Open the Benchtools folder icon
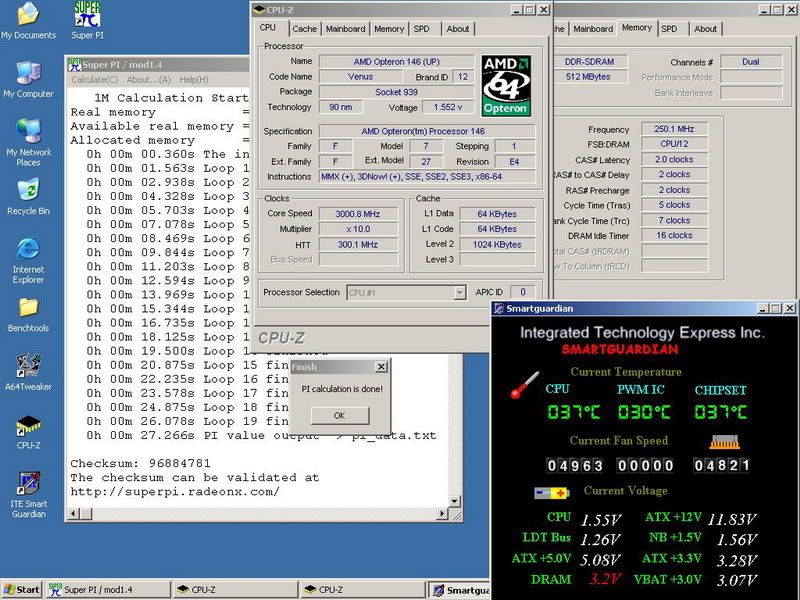 [x=28, y=308]
